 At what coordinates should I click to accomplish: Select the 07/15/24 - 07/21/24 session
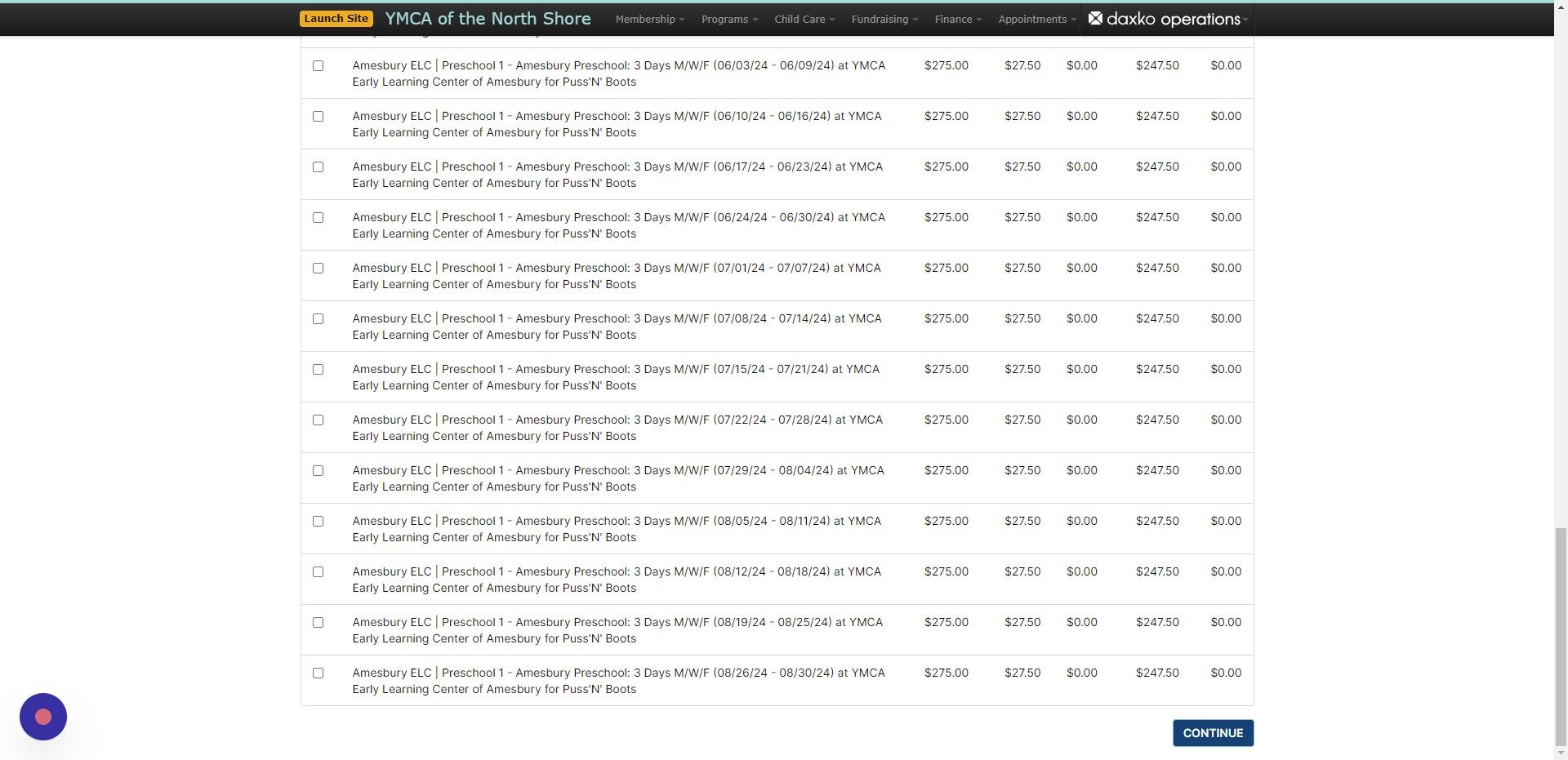tap(318, 370)
